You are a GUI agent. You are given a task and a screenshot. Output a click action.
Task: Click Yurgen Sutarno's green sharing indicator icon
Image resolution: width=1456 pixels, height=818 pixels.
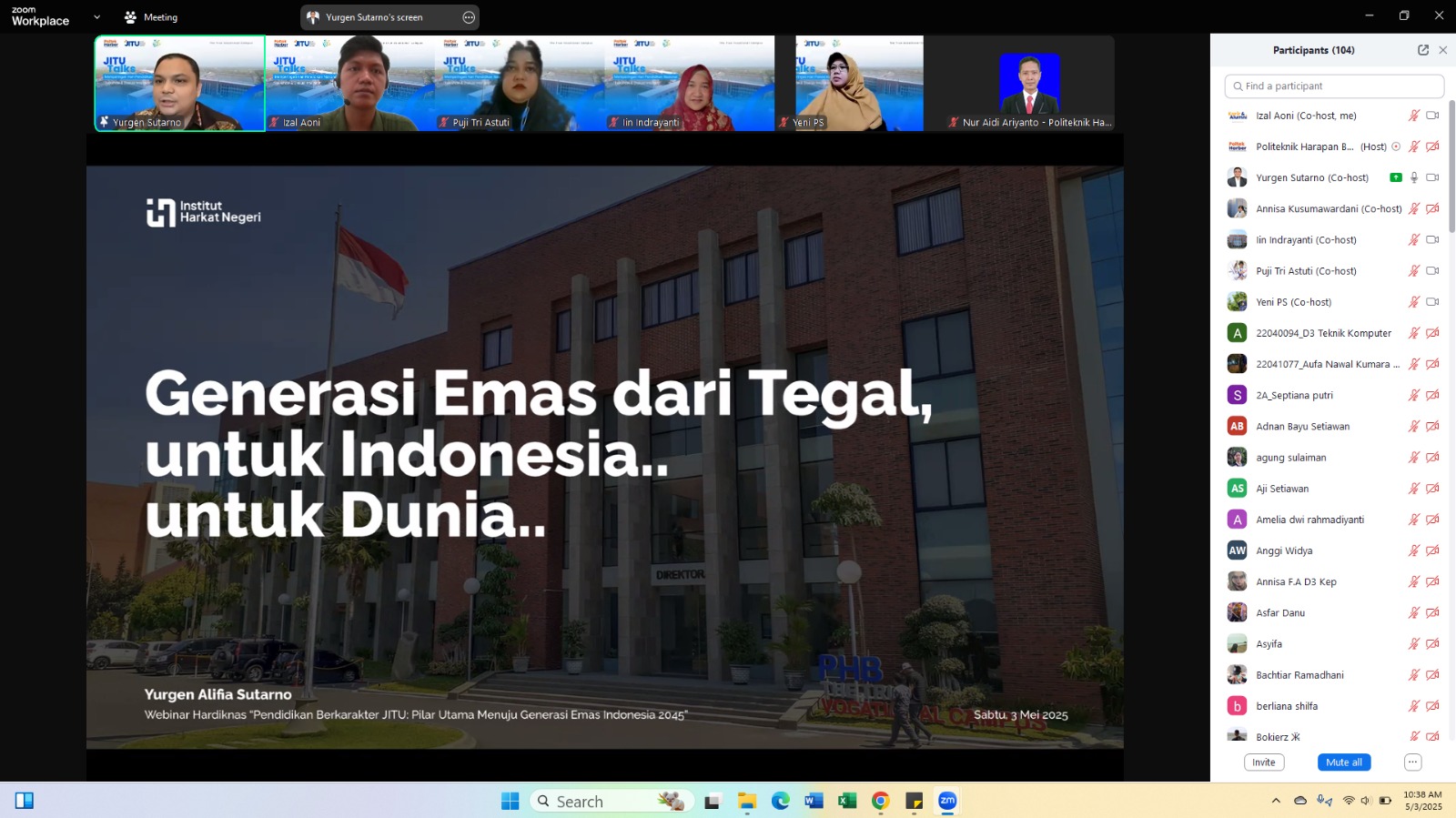coord(1395,177)
